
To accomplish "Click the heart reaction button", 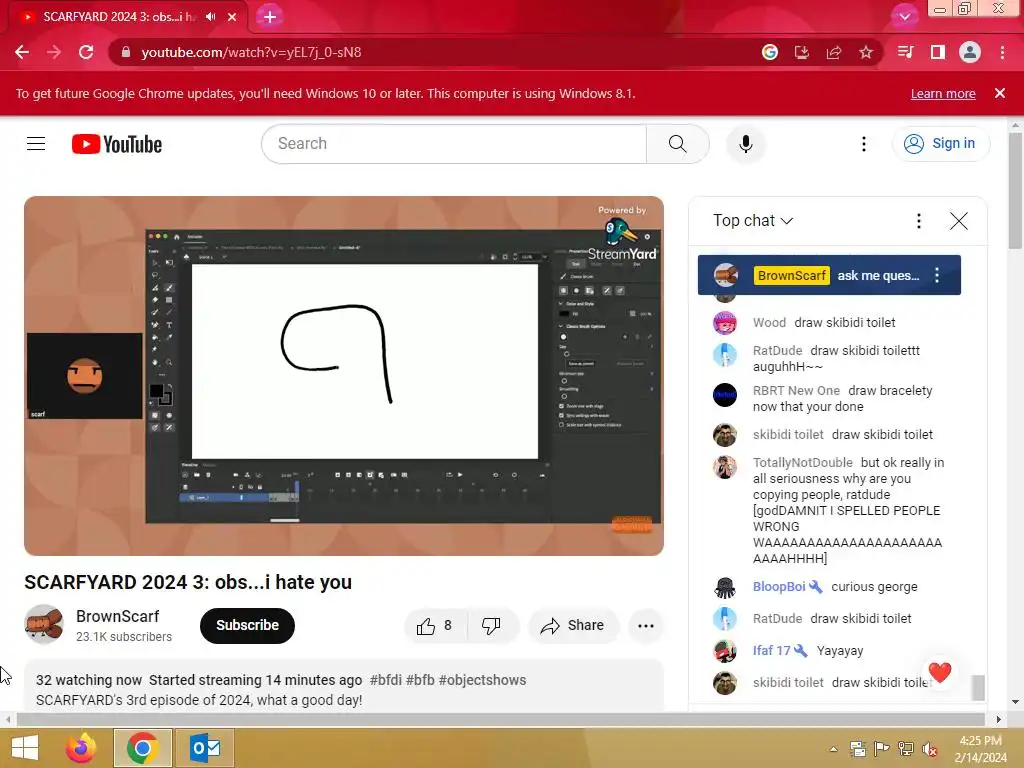I will (940, 672).
